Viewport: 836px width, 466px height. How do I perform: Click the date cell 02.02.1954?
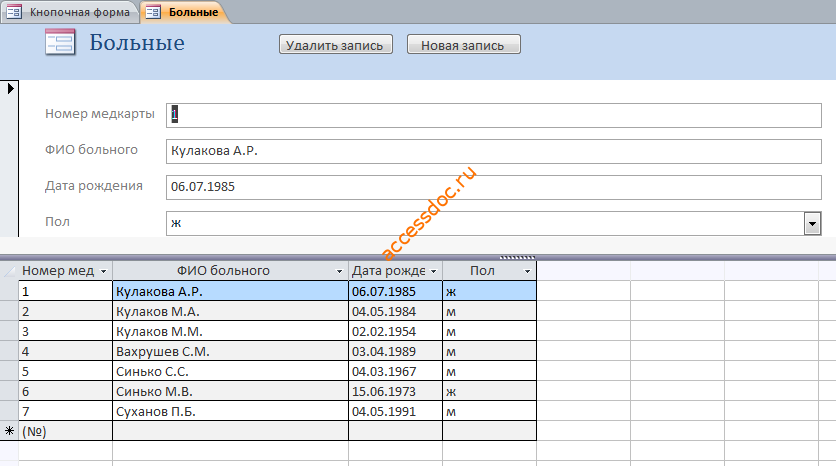click(x=396, y=332)
